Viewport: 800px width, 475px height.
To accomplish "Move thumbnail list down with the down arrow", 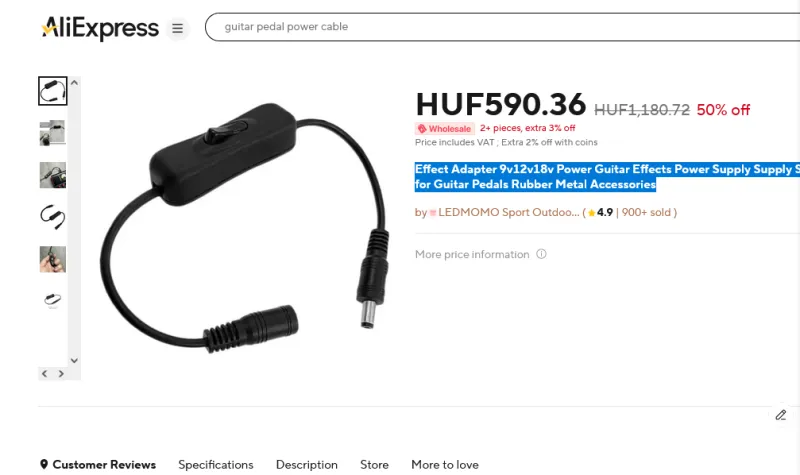I will [x=74, y=360].
